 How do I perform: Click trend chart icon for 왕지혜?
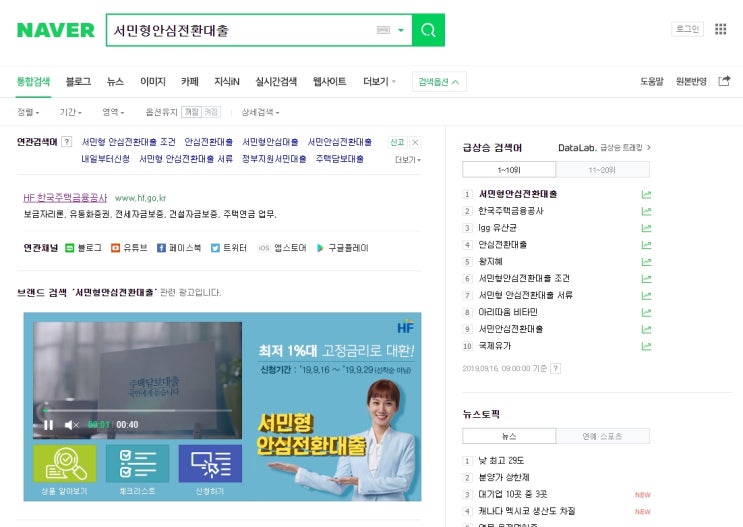(646, 262)
